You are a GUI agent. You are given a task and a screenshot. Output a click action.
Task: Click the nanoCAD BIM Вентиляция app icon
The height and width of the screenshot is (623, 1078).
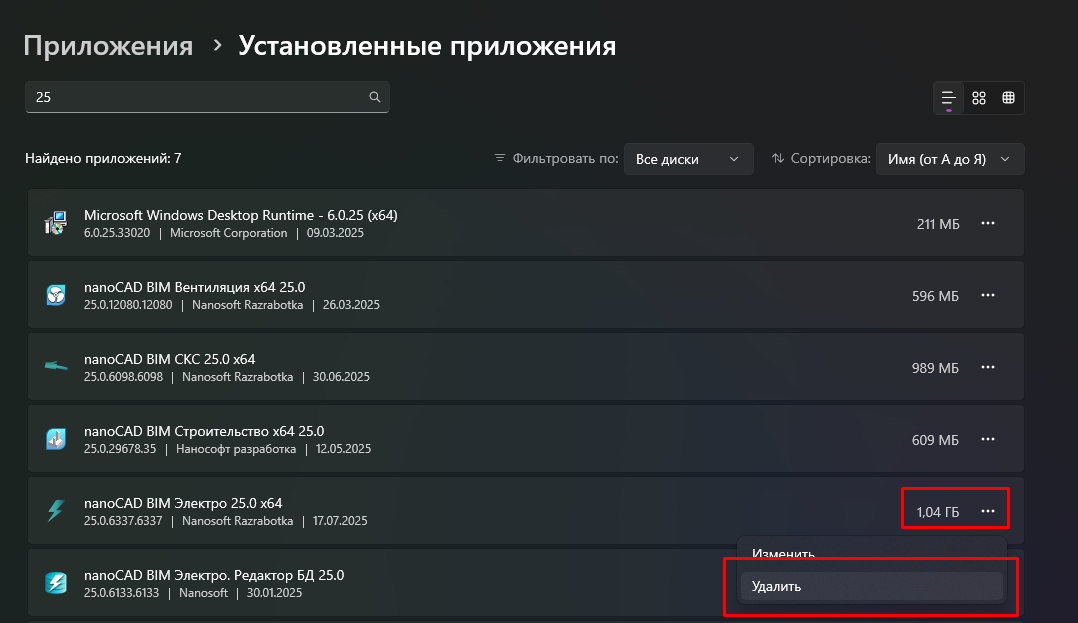pyautogui.click(x=56, y=296)
